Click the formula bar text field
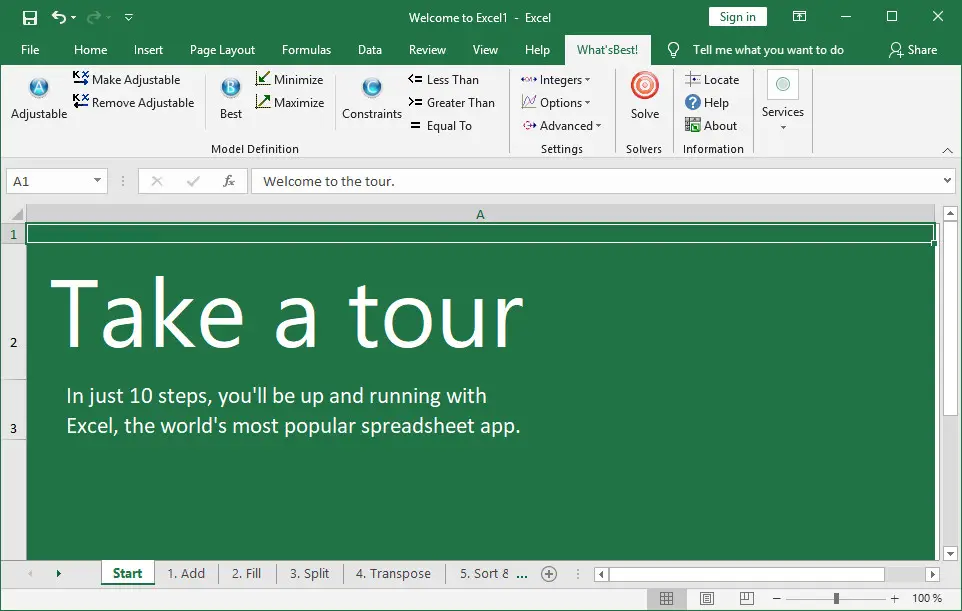This screenshot has height=611, width=962. [x=595, y=181]
